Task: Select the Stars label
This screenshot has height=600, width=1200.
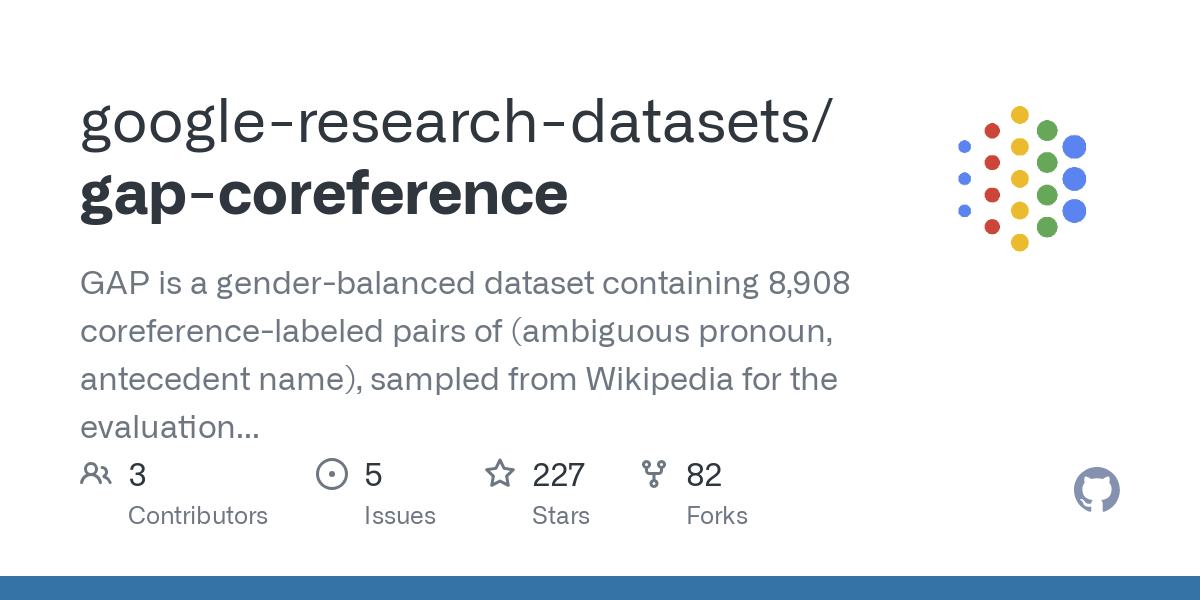Action: (561, 516)
